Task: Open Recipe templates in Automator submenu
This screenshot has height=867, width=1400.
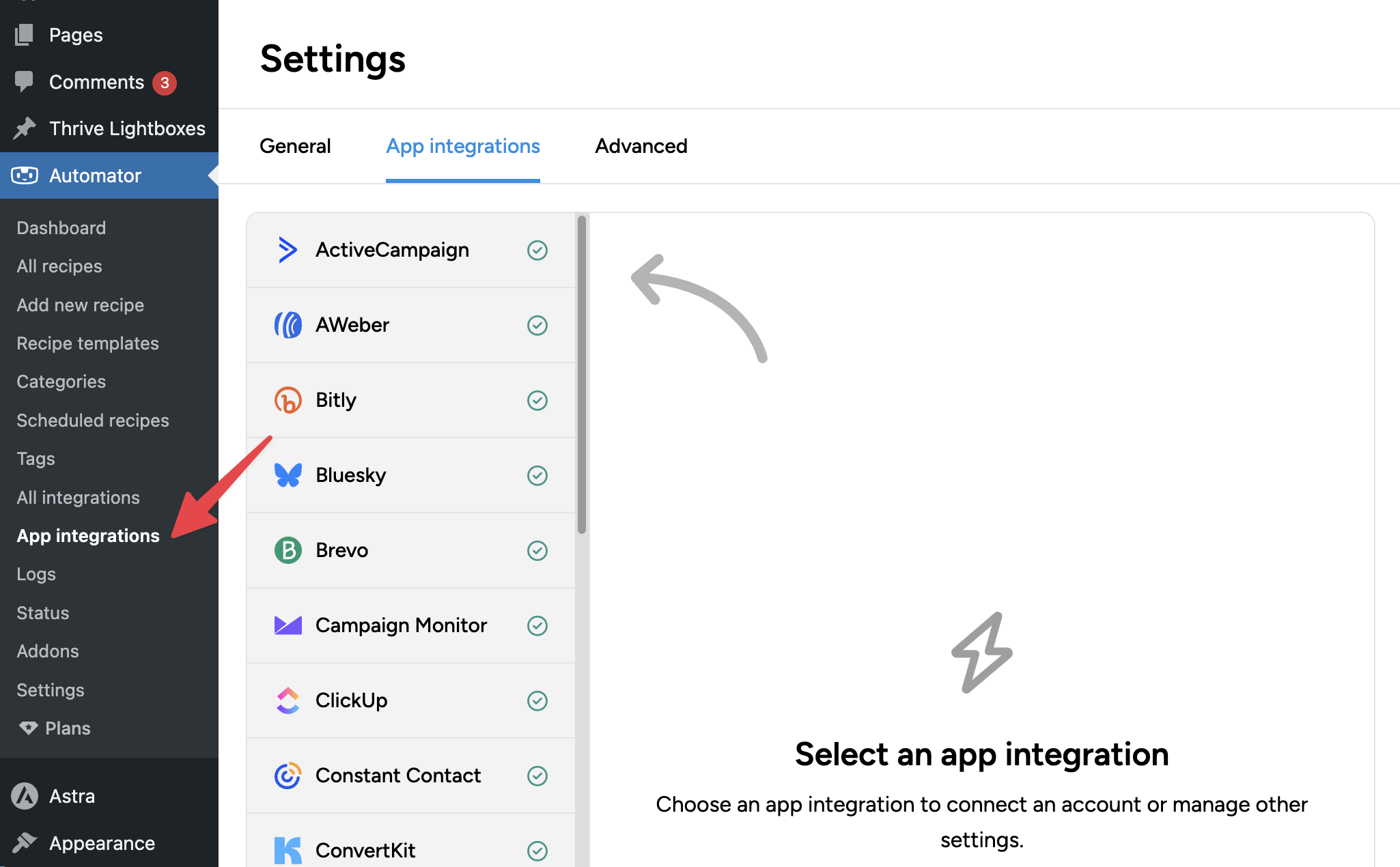Action: [87, 343]
